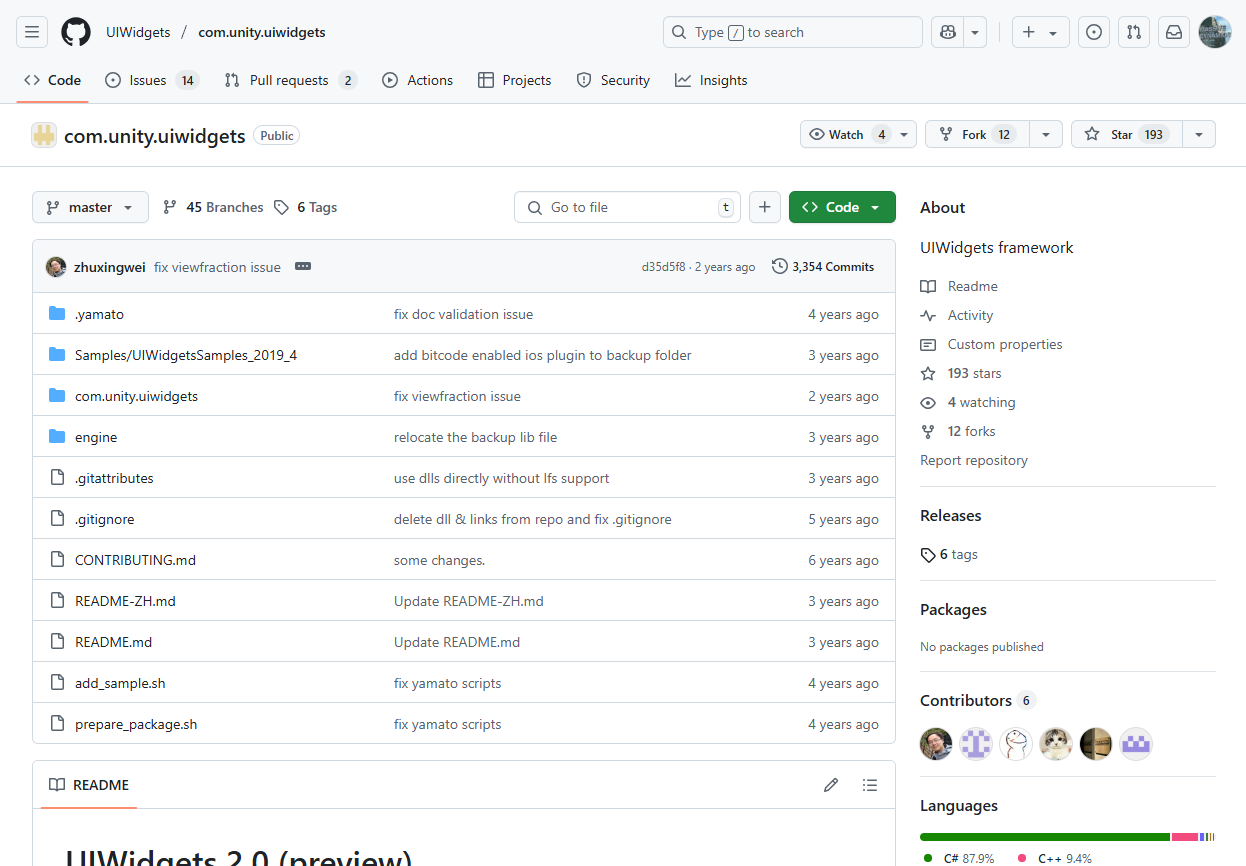
Task: Open the last contributor's purple identicon avatar
Action: [1136, 744]
